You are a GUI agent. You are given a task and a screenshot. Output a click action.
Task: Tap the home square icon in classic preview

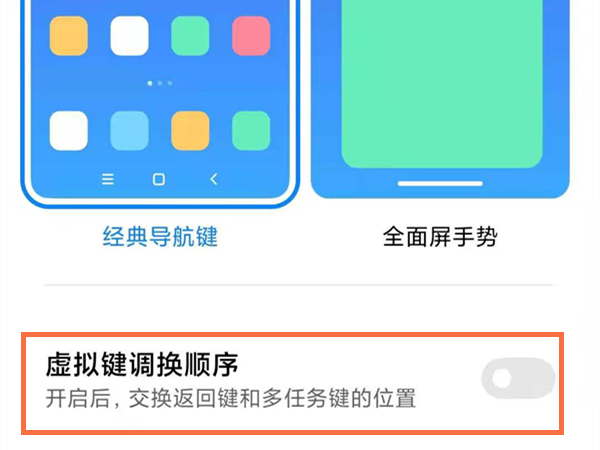(159, 179)
